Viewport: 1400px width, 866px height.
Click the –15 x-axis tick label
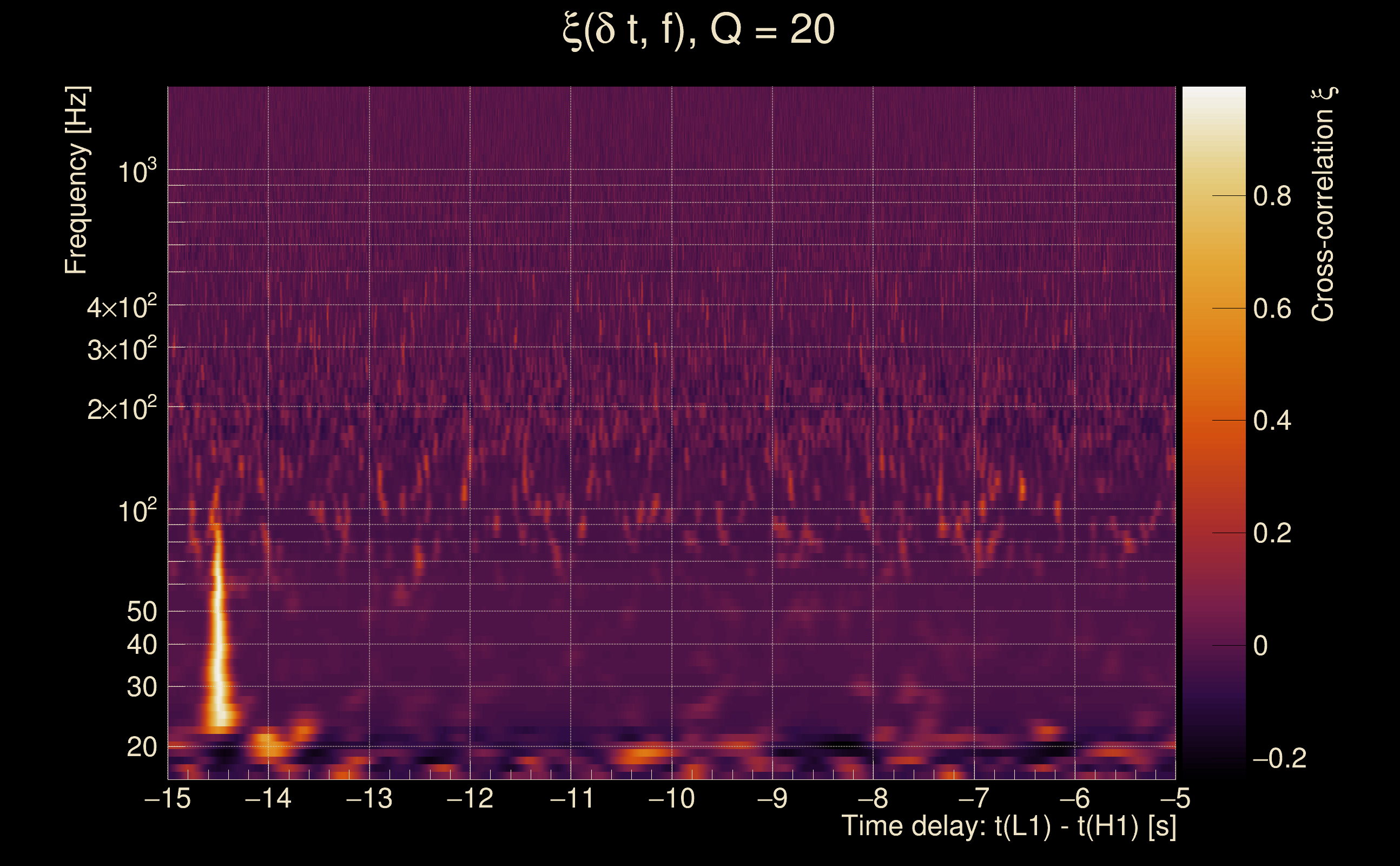point(168,798)
